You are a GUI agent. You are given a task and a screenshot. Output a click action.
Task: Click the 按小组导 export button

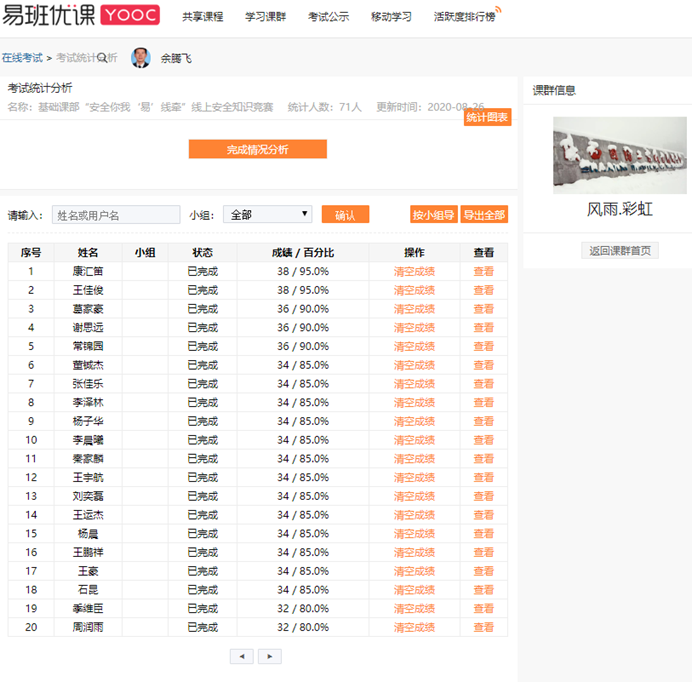(433, 215)
